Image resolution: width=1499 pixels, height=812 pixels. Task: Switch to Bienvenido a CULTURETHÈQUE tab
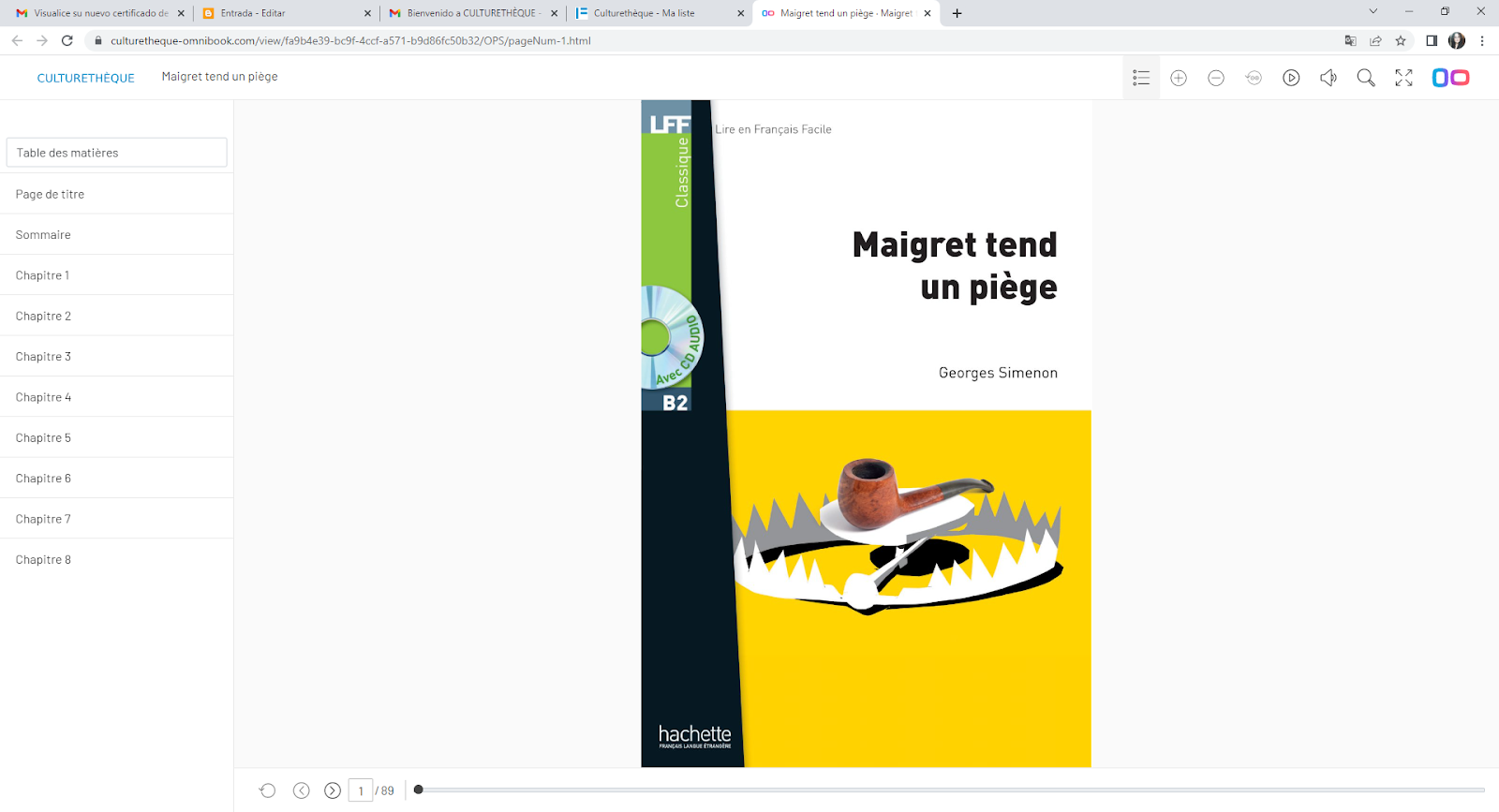coord(473,13)
